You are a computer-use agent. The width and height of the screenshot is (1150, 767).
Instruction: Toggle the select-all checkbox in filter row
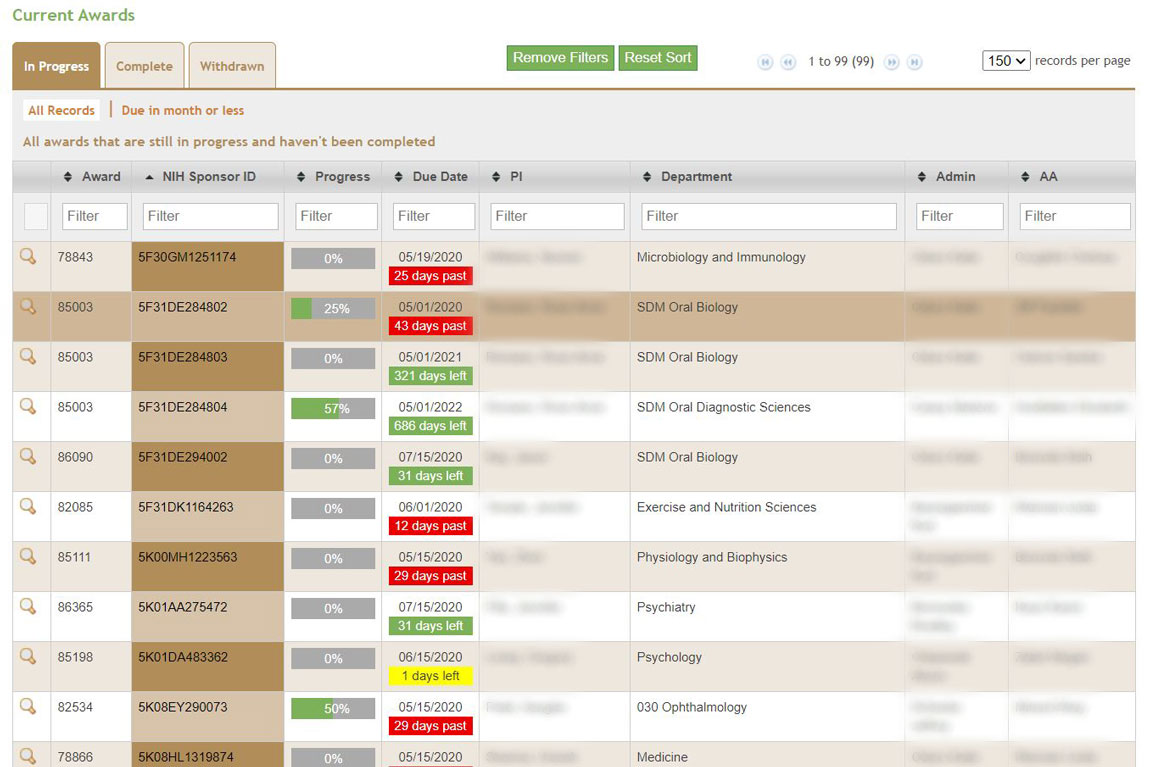(x=36, y=216)
